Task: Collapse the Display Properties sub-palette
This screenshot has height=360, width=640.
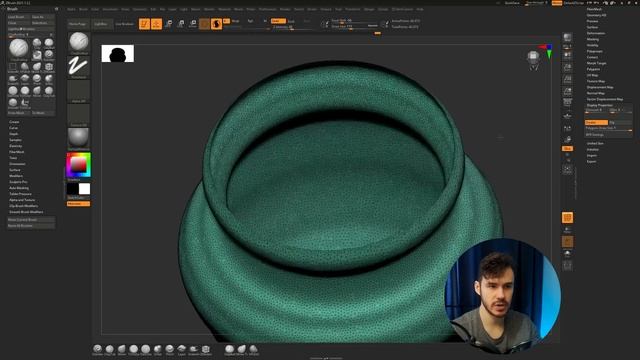Action: [x=599, y=105]
